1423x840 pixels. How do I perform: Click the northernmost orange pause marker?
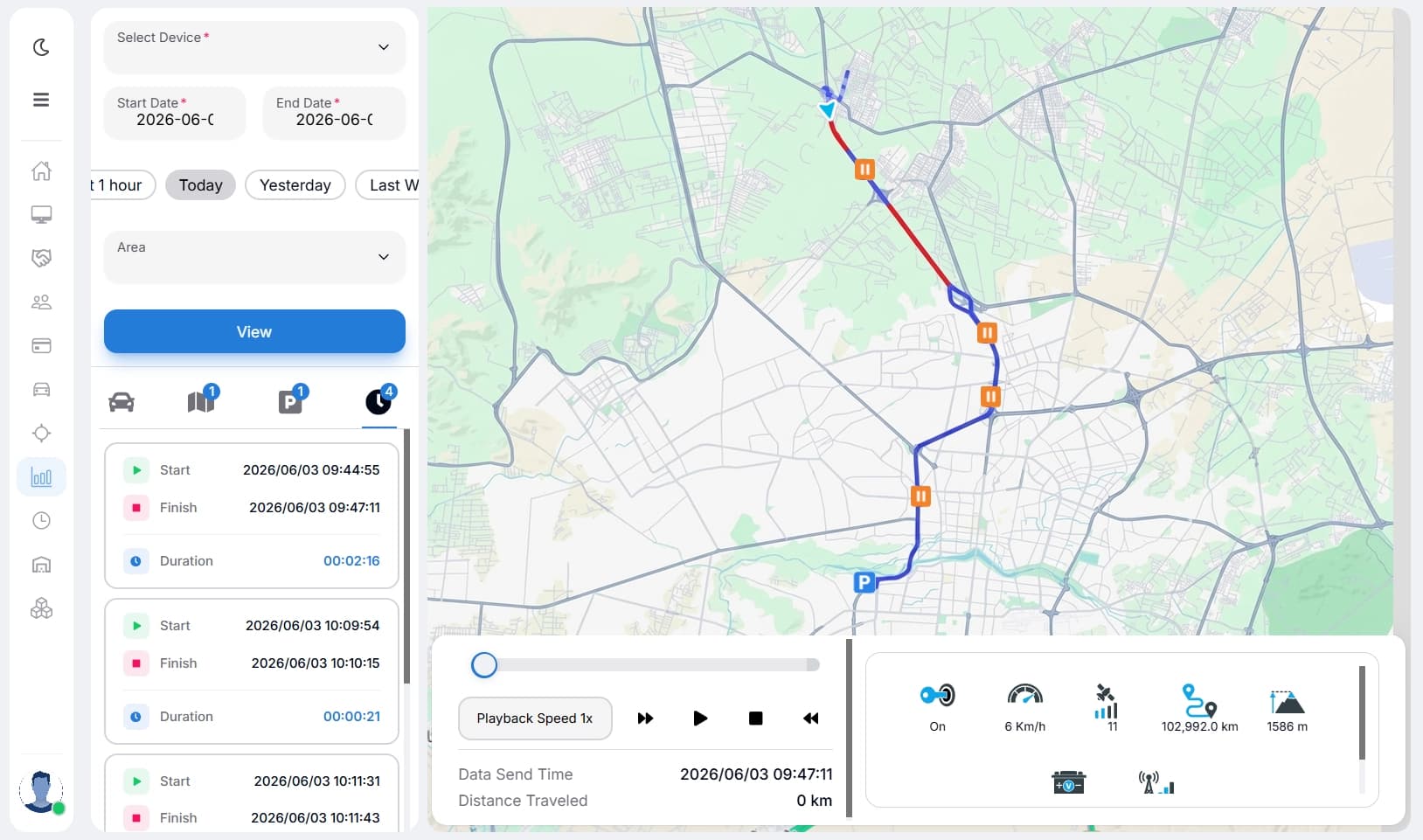pyautogui.click(x=864, y=170)
